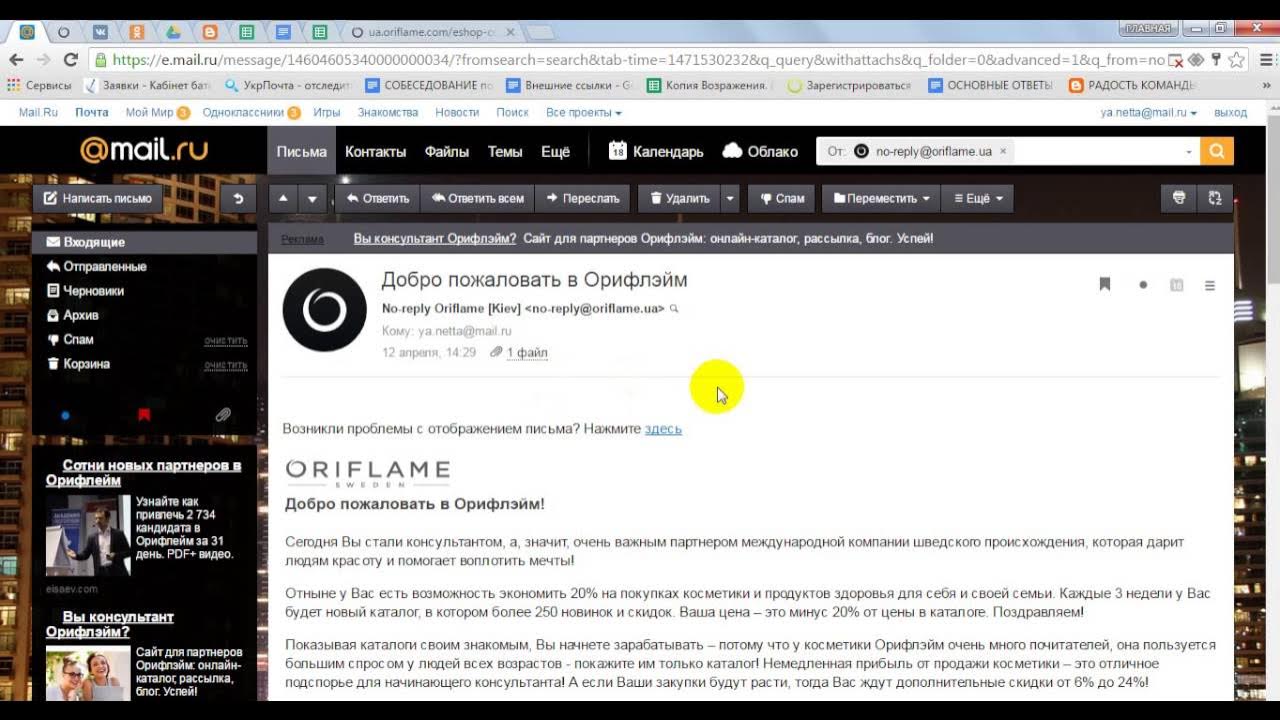Open the Входящие inbox folder
The height and width of the screenshot is (720, 1280).
click(144, 242)
